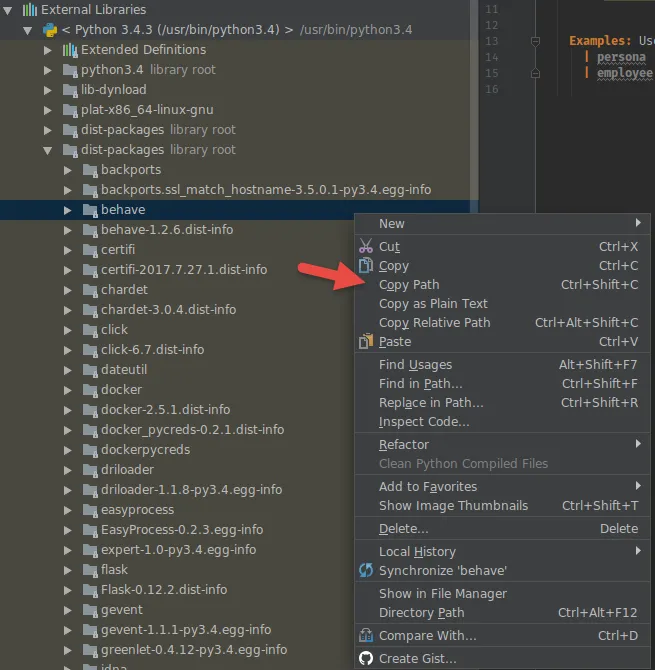
Task: Click the plat-x86_64-linux-gnu folder icon
Action: [x=70, y=110]
